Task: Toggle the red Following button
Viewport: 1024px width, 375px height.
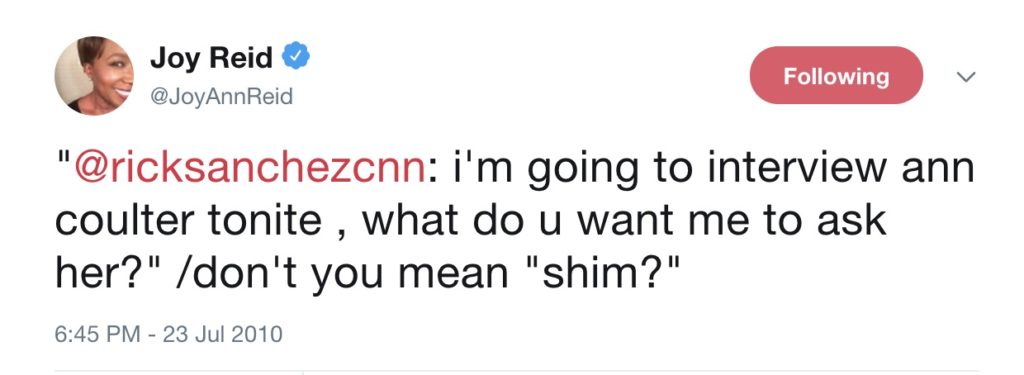Action: click(x=836, y=75)
